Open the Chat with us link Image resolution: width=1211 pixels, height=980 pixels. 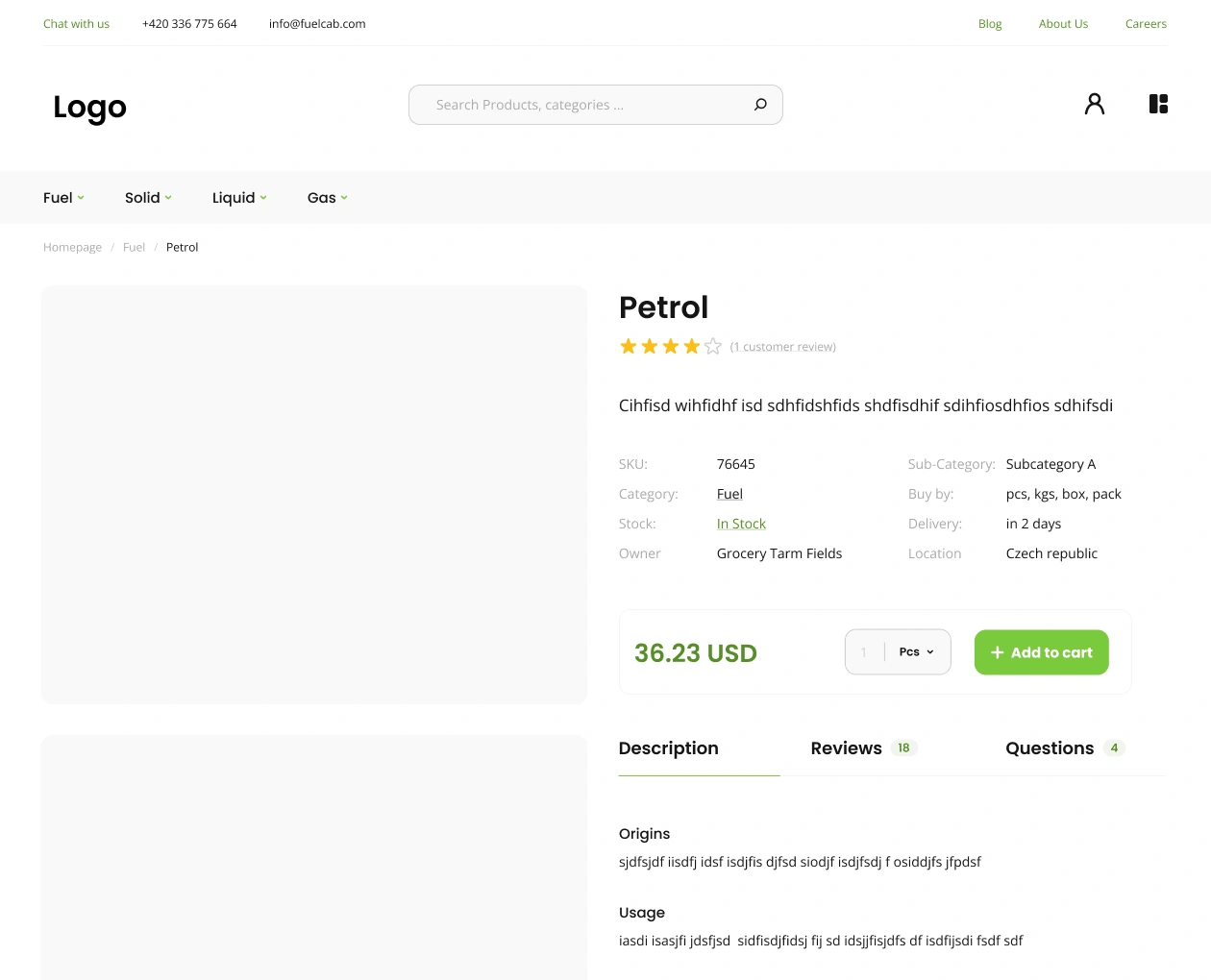pyautogui.click(x=76, y=24)
